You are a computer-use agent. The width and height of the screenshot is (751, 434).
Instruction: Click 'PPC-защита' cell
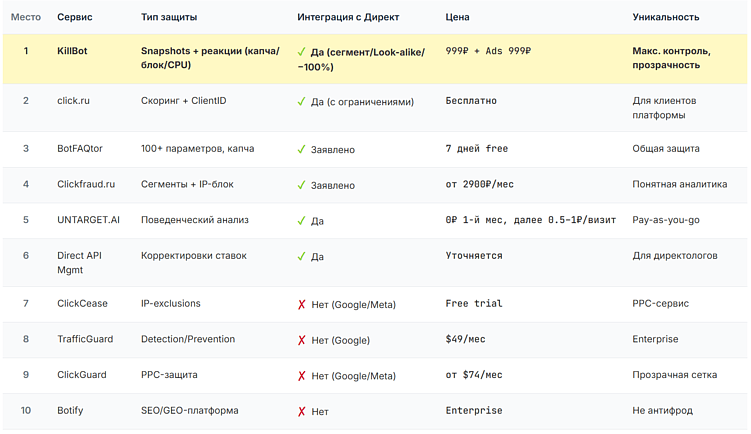click(x=169, y=375)
